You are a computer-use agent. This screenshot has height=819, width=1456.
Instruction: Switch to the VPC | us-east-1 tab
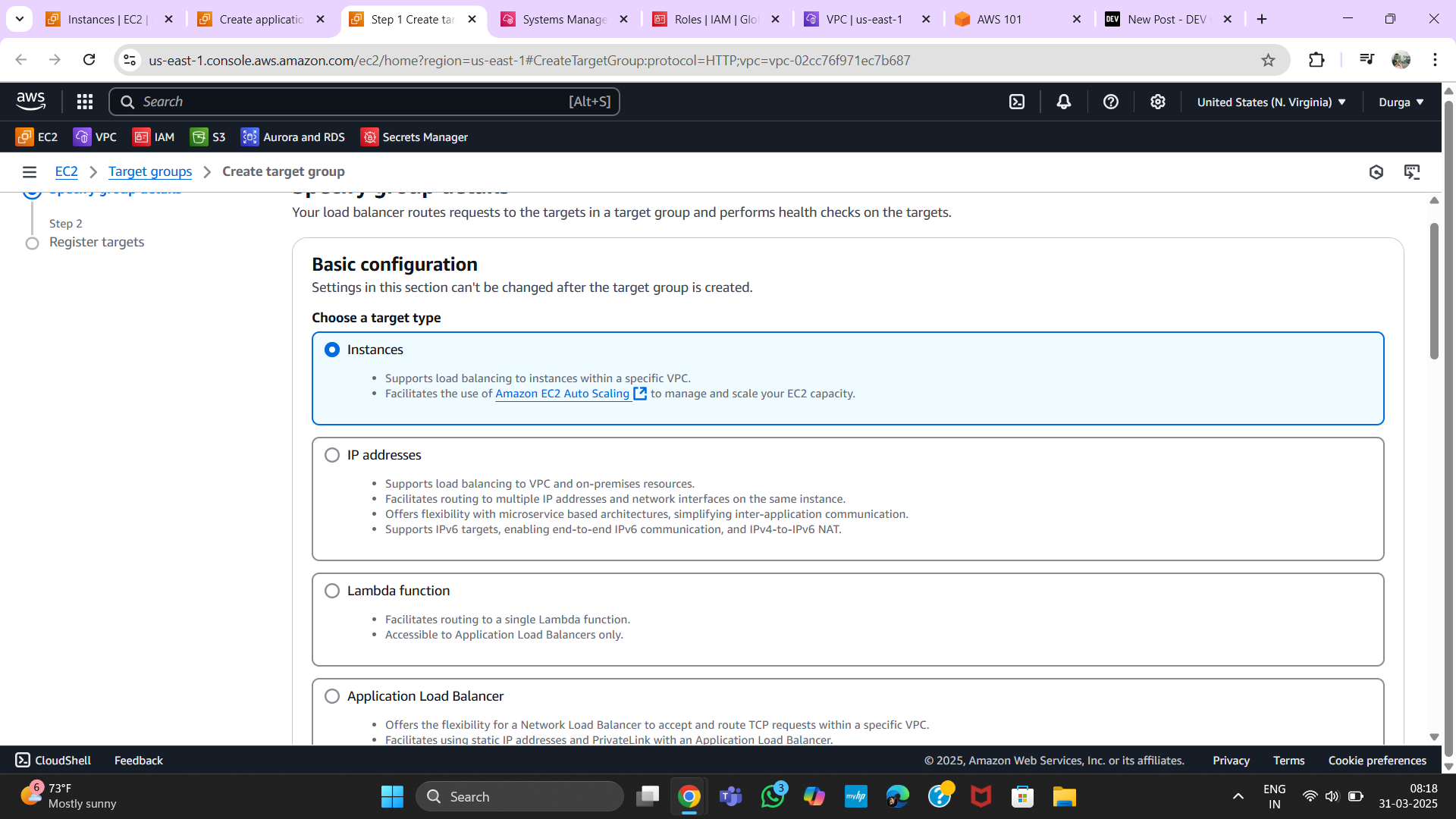pyautogui.click(x=868, y=19)
